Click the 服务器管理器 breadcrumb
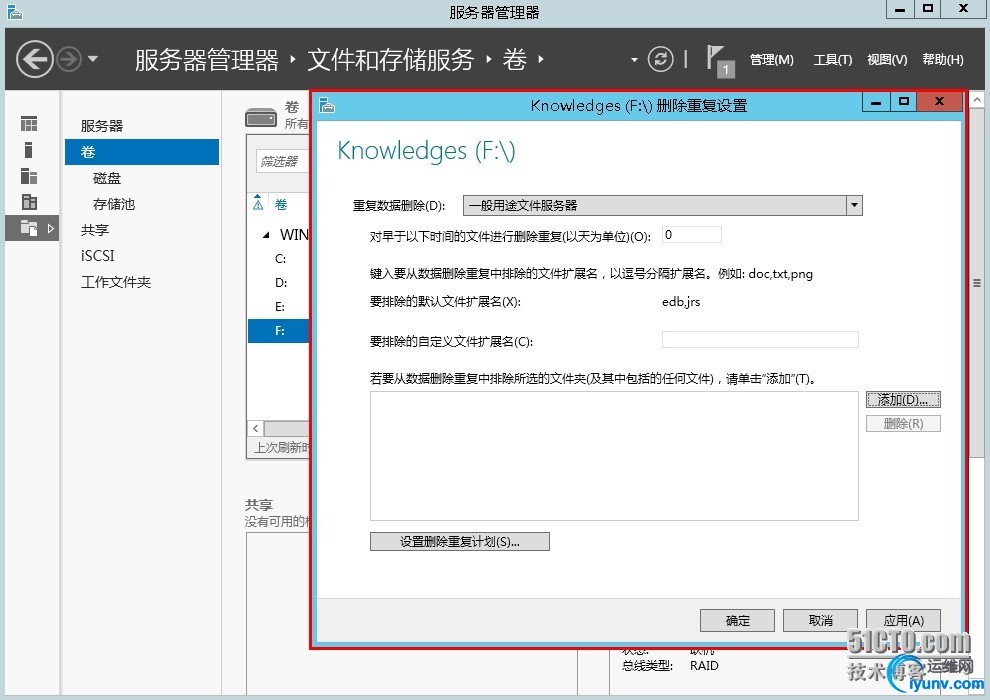 [x=206, y=60]
